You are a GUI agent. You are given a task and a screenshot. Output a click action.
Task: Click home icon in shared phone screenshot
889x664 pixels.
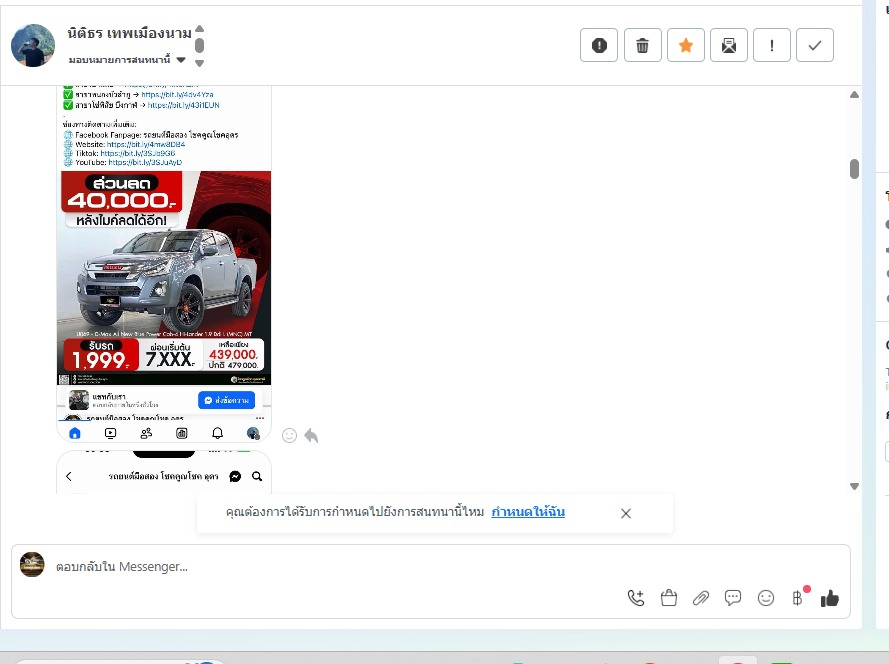(75, 433)
